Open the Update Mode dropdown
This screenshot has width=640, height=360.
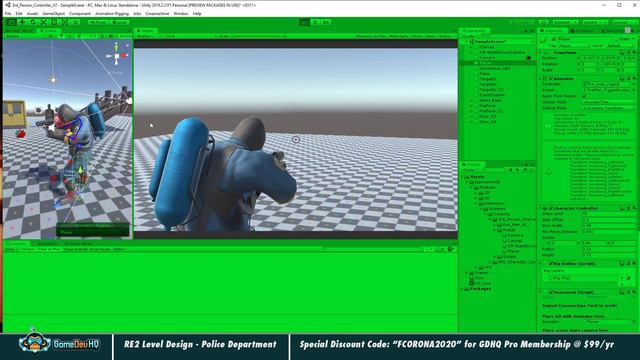(x=609, y=102)
